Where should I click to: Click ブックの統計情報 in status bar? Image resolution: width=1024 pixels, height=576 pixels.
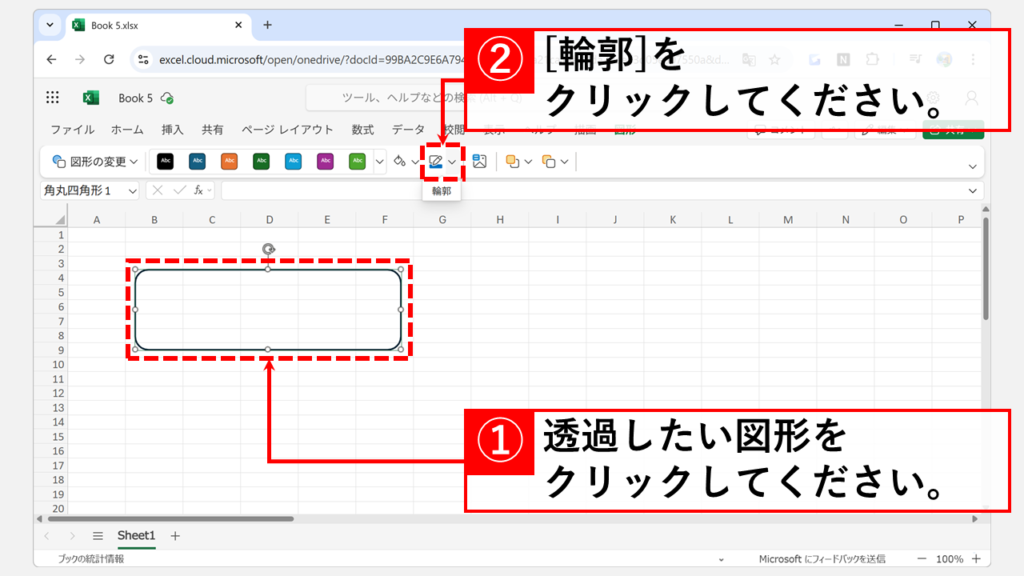(91, 559)
